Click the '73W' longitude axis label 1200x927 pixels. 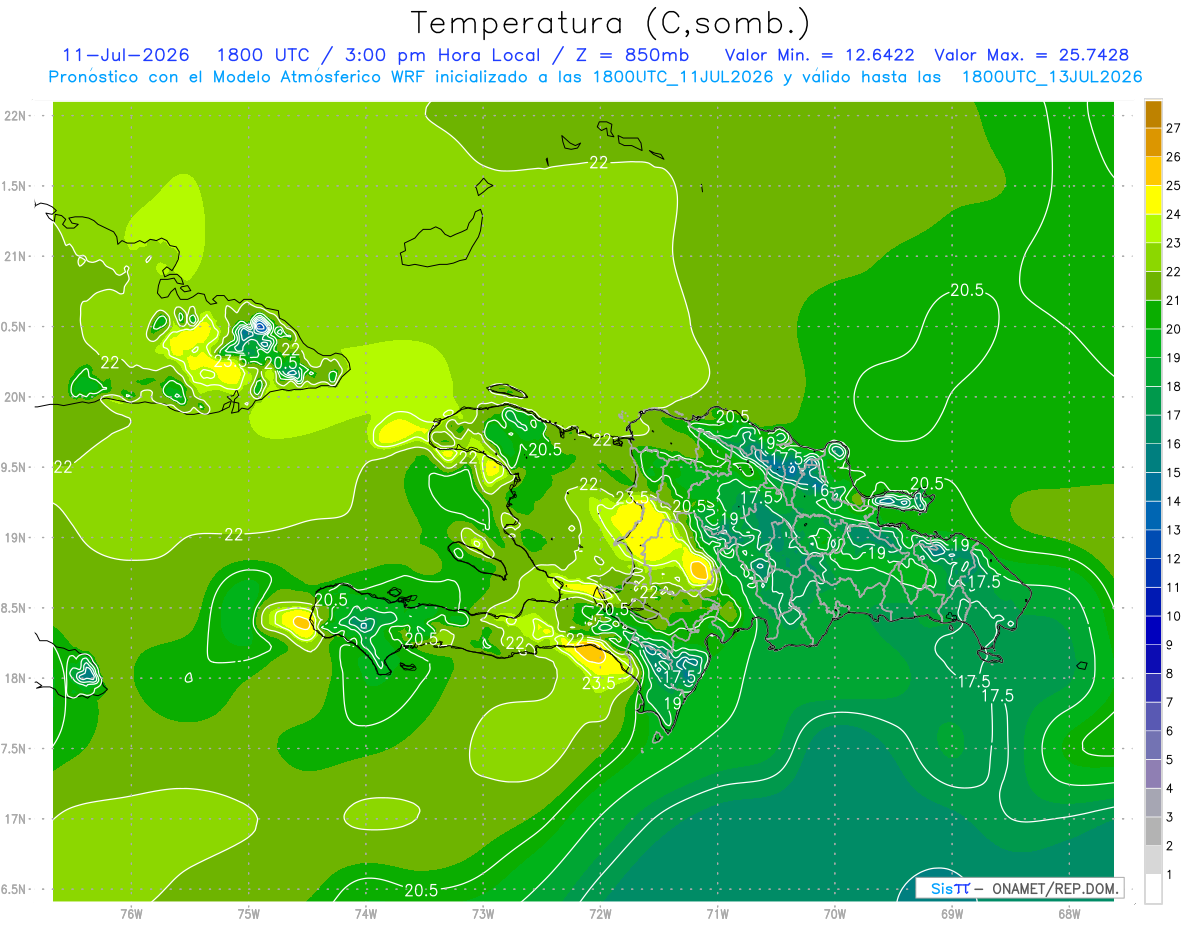pos(483,913)
